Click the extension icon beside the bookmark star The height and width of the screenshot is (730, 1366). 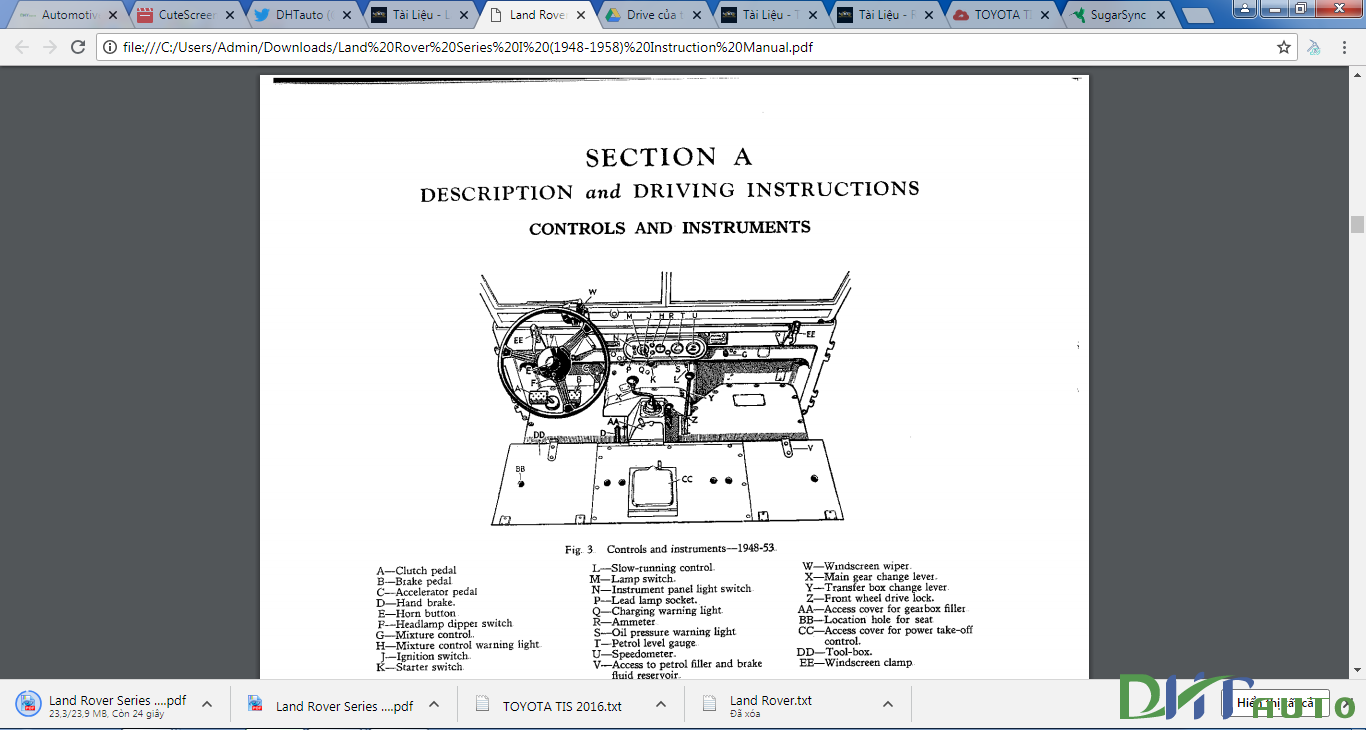point(1314,47)
